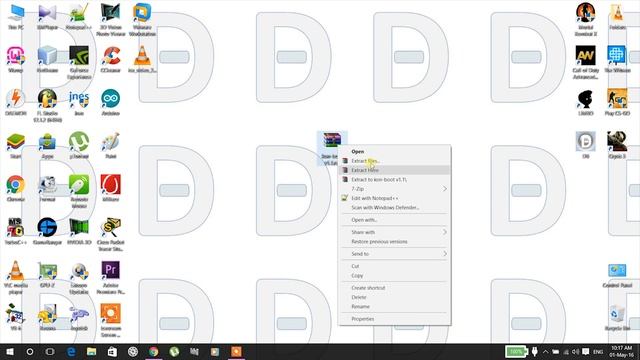Choose Open with... in context menu
The height and width of the screenshot is (360, 640).
click(395, 220)
